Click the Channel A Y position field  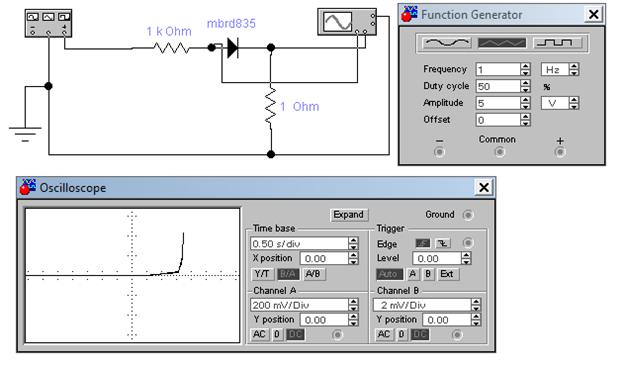pos(324,320)
